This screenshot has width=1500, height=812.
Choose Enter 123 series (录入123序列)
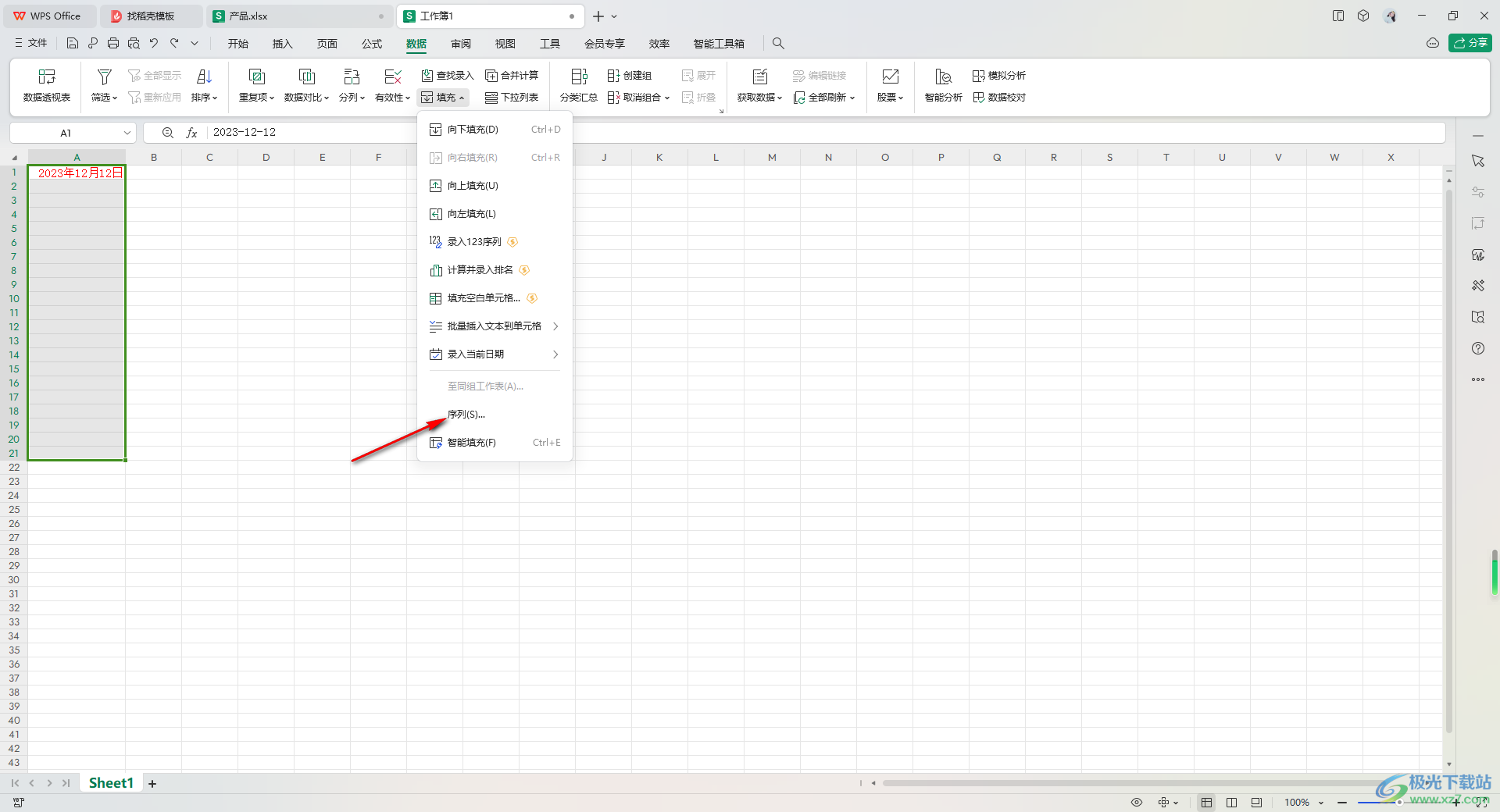click(x=495, y=242)
